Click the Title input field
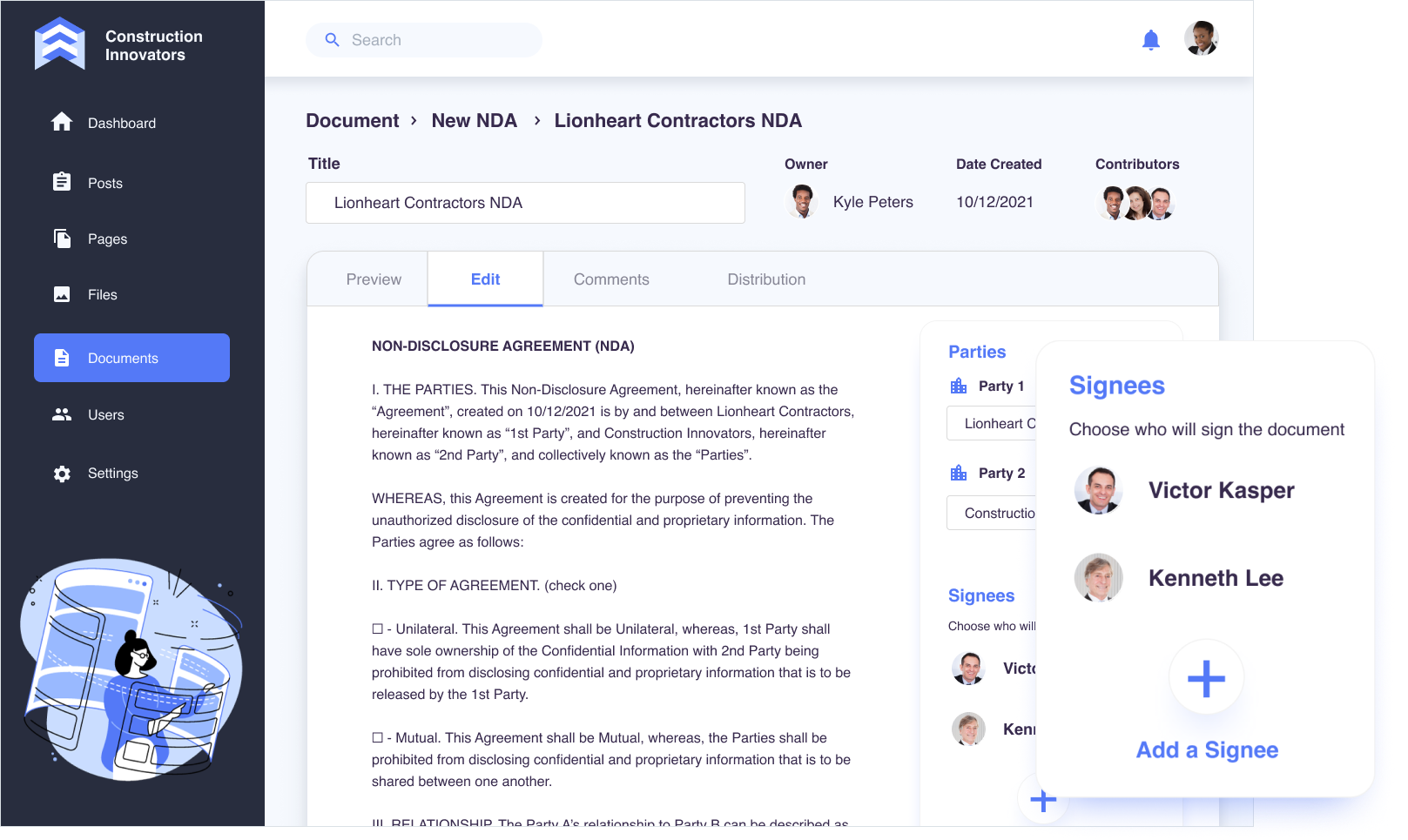The height and width of the screenshot is (840, 1408). click(525, 203)
